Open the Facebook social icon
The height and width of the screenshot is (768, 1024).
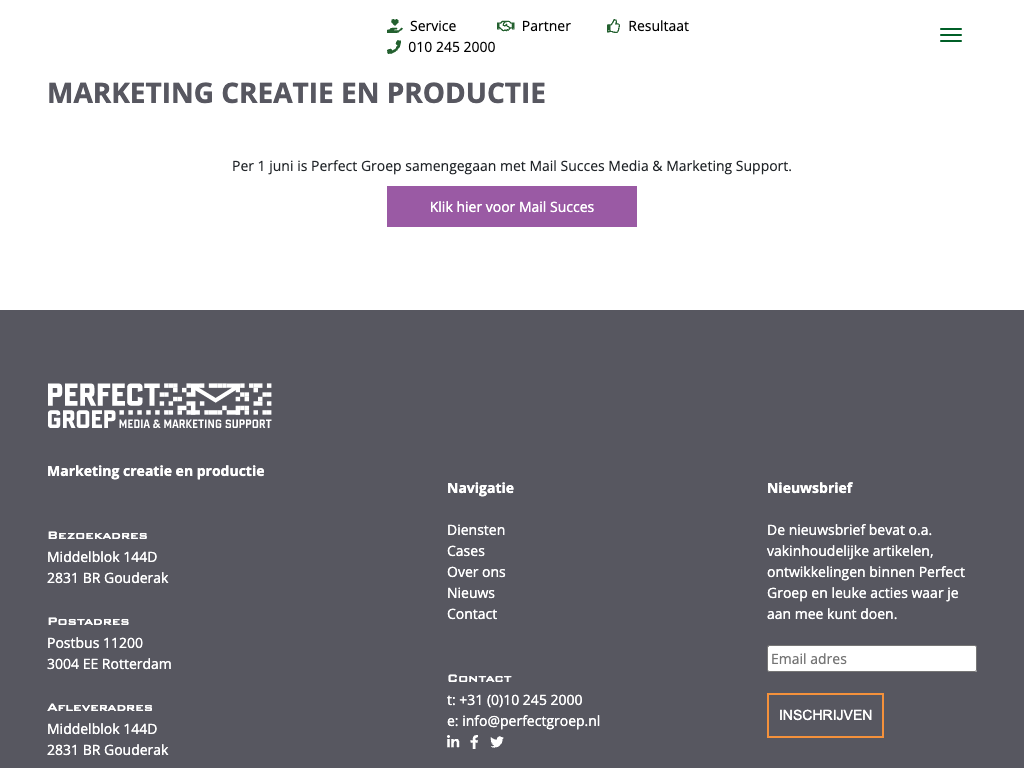[475, 742]
